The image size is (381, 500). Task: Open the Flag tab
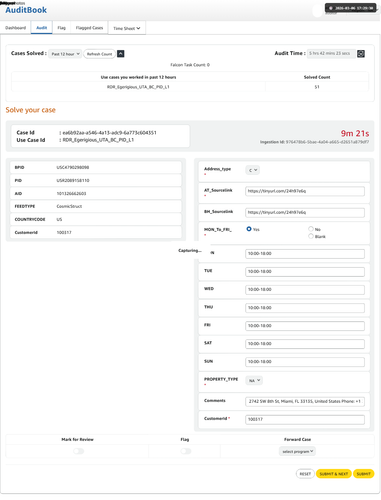point(62,28)
